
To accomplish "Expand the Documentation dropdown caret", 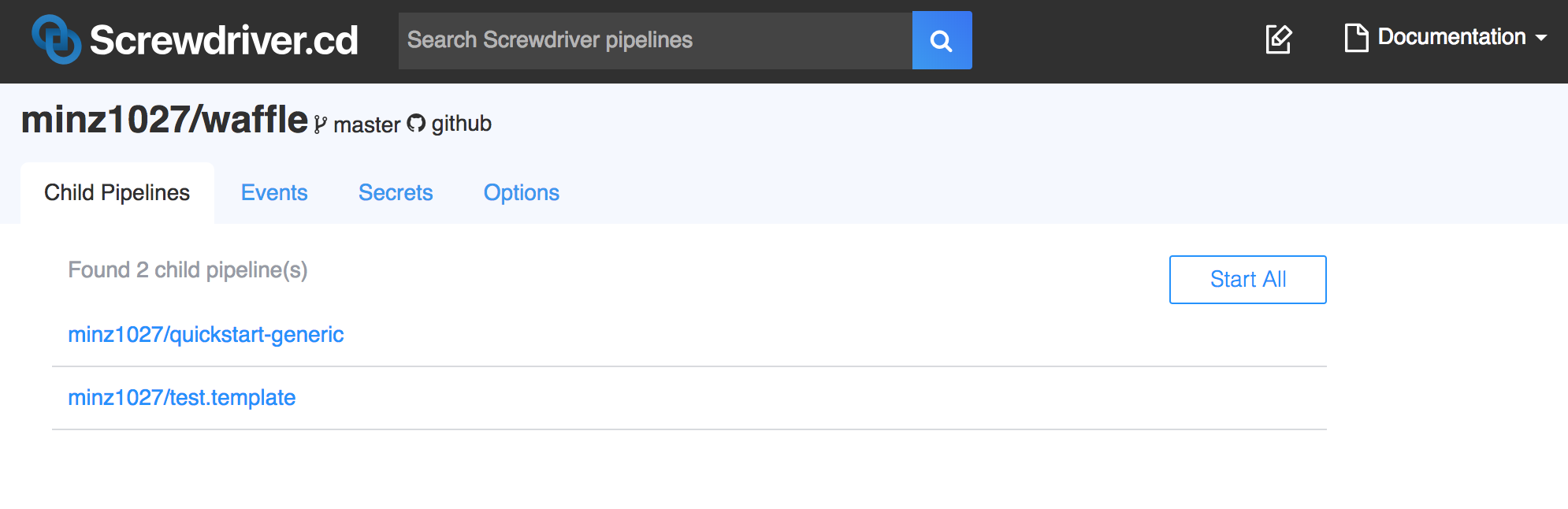I will coord(1541,38).
